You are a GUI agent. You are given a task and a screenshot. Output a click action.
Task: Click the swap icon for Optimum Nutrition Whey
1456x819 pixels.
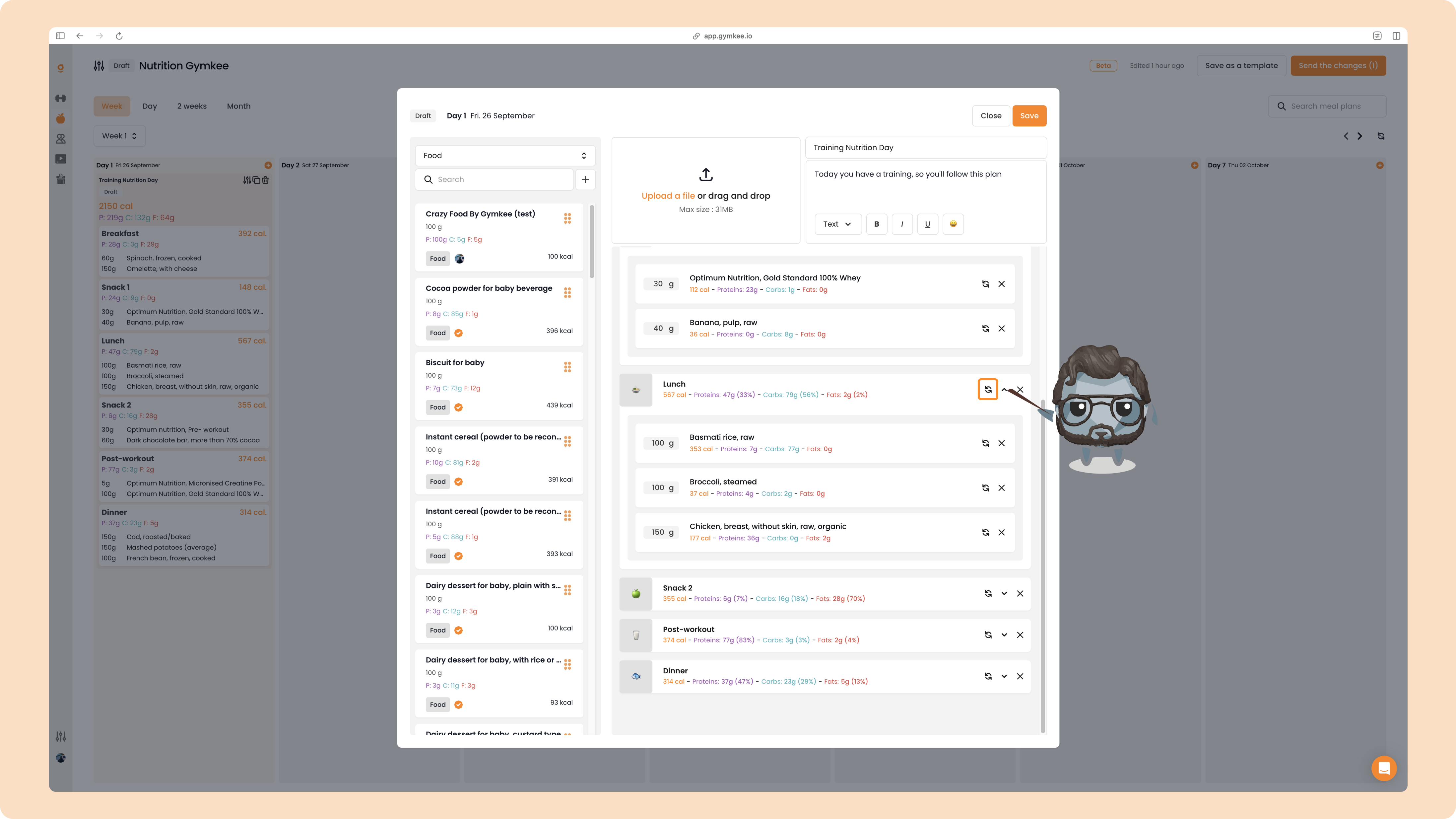985,284
